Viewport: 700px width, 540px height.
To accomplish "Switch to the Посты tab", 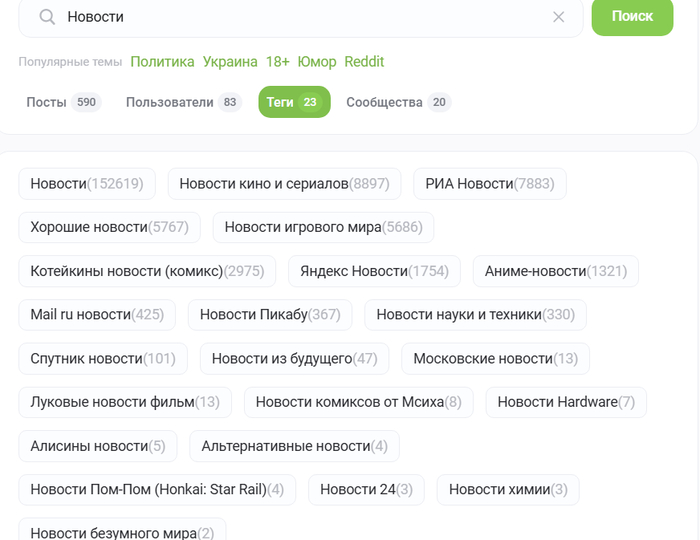I will pyautogui.click(x=63, y=102).
